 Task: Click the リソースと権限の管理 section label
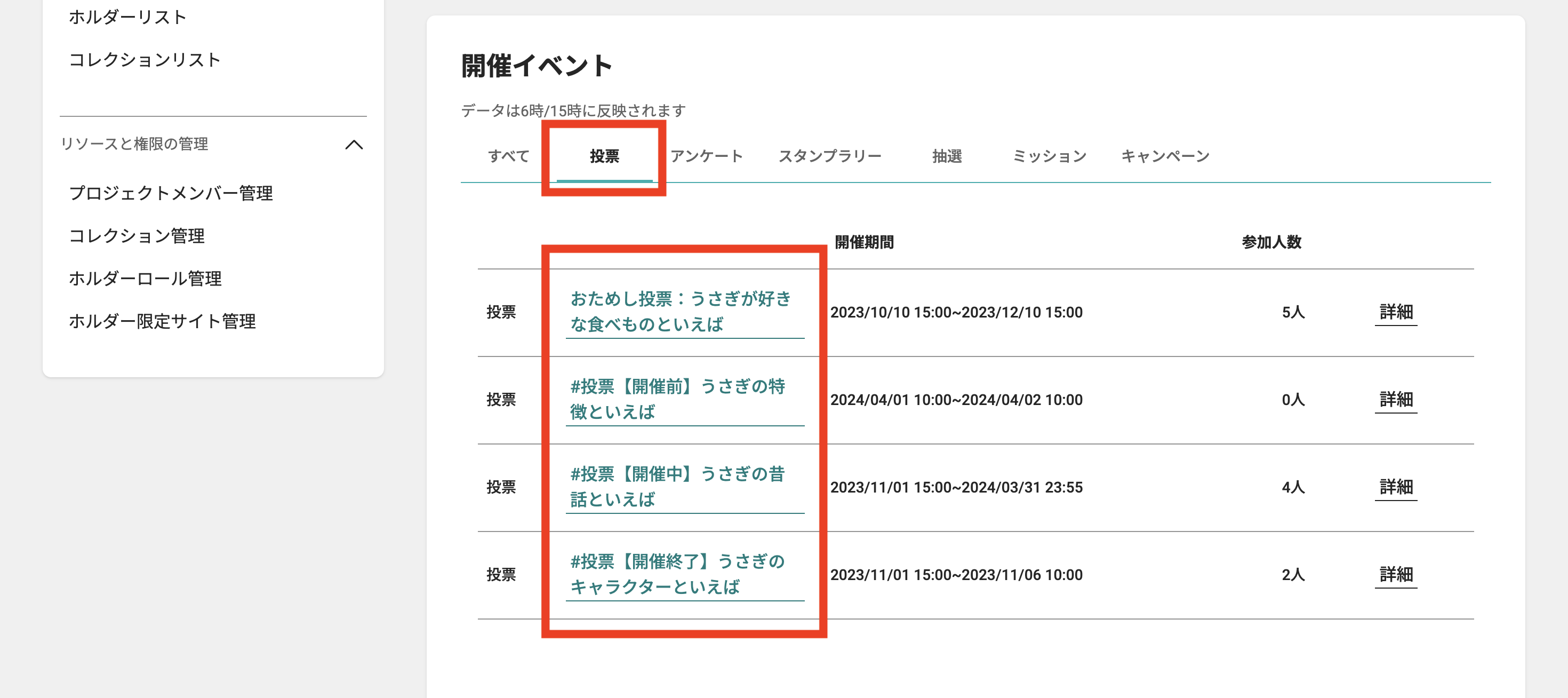(134, 145)
